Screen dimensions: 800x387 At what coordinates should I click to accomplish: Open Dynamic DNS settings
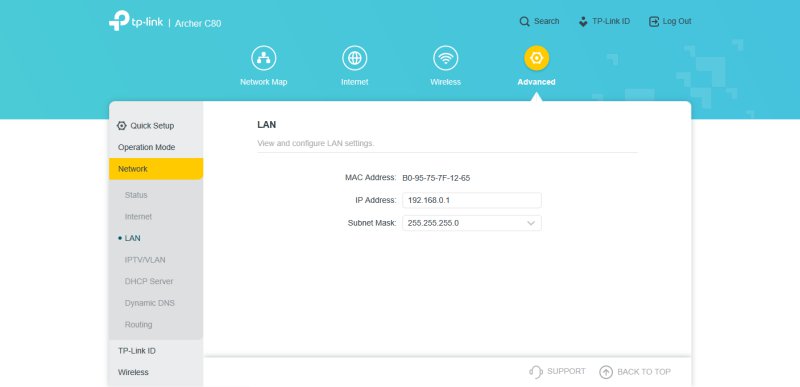pyautogui.click(x=149, y=303)
